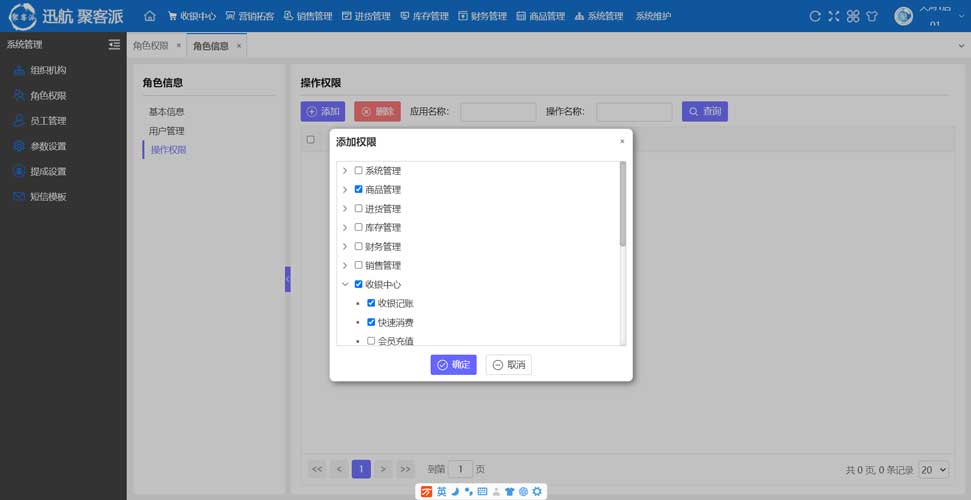Image resolution: width=971 pixels, height=500 pixels.
Task: Click the 添加 button
Action: (323, 112)
